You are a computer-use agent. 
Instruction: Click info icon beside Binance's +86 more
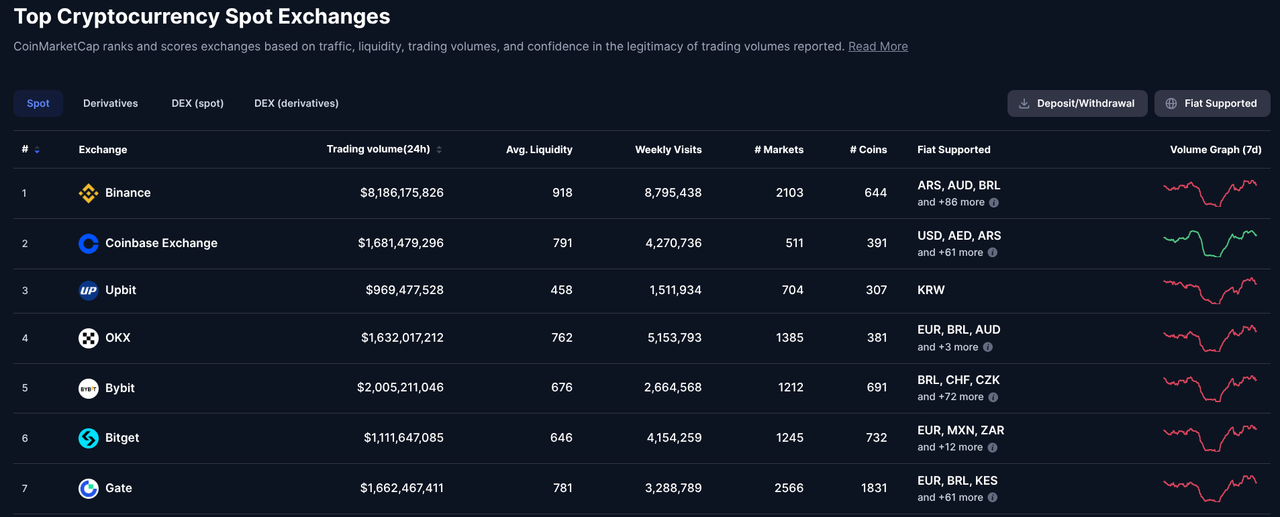coord(994,202)
